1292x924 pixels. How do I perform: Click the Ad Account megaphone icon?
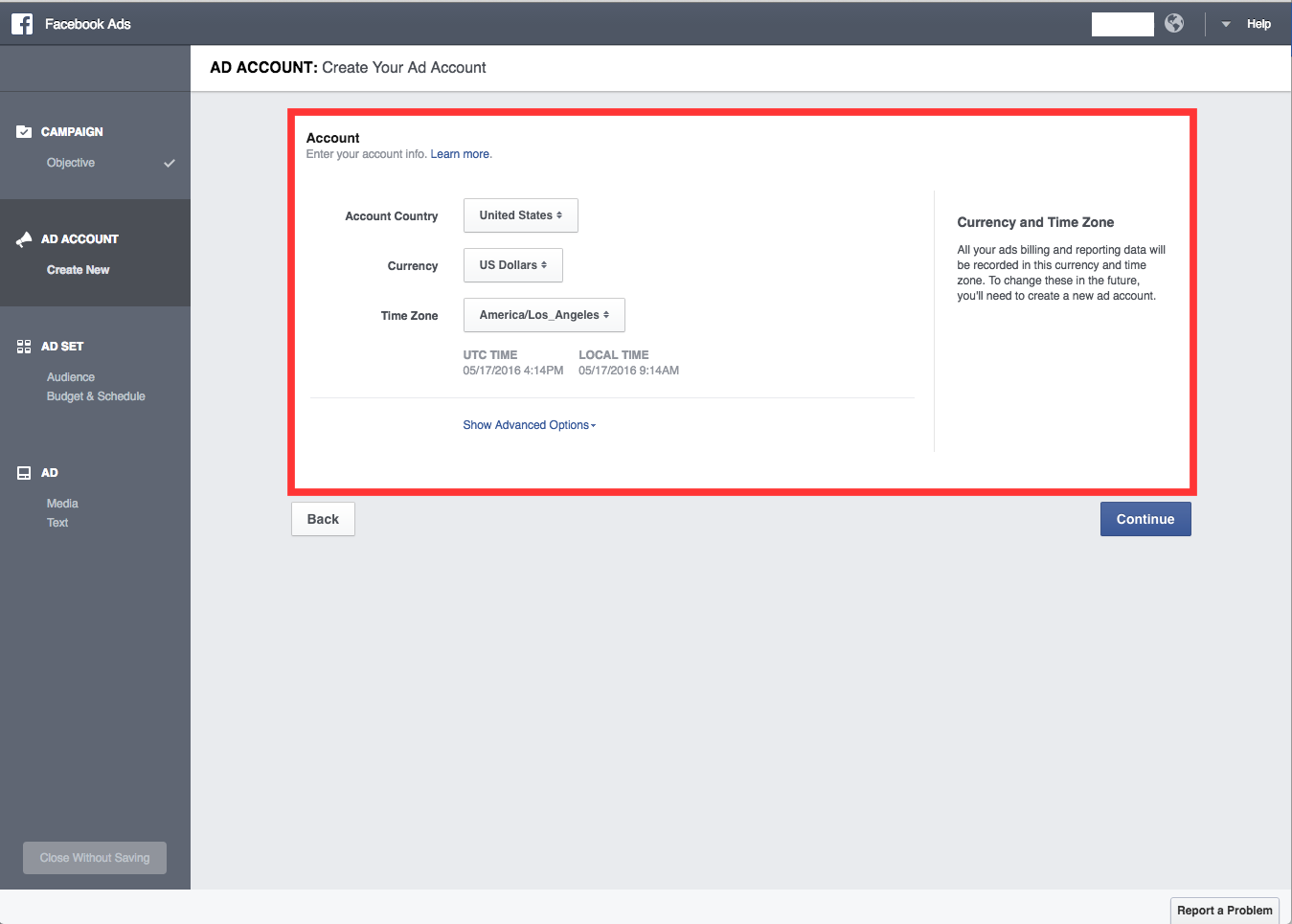click(x=24, y=238)
